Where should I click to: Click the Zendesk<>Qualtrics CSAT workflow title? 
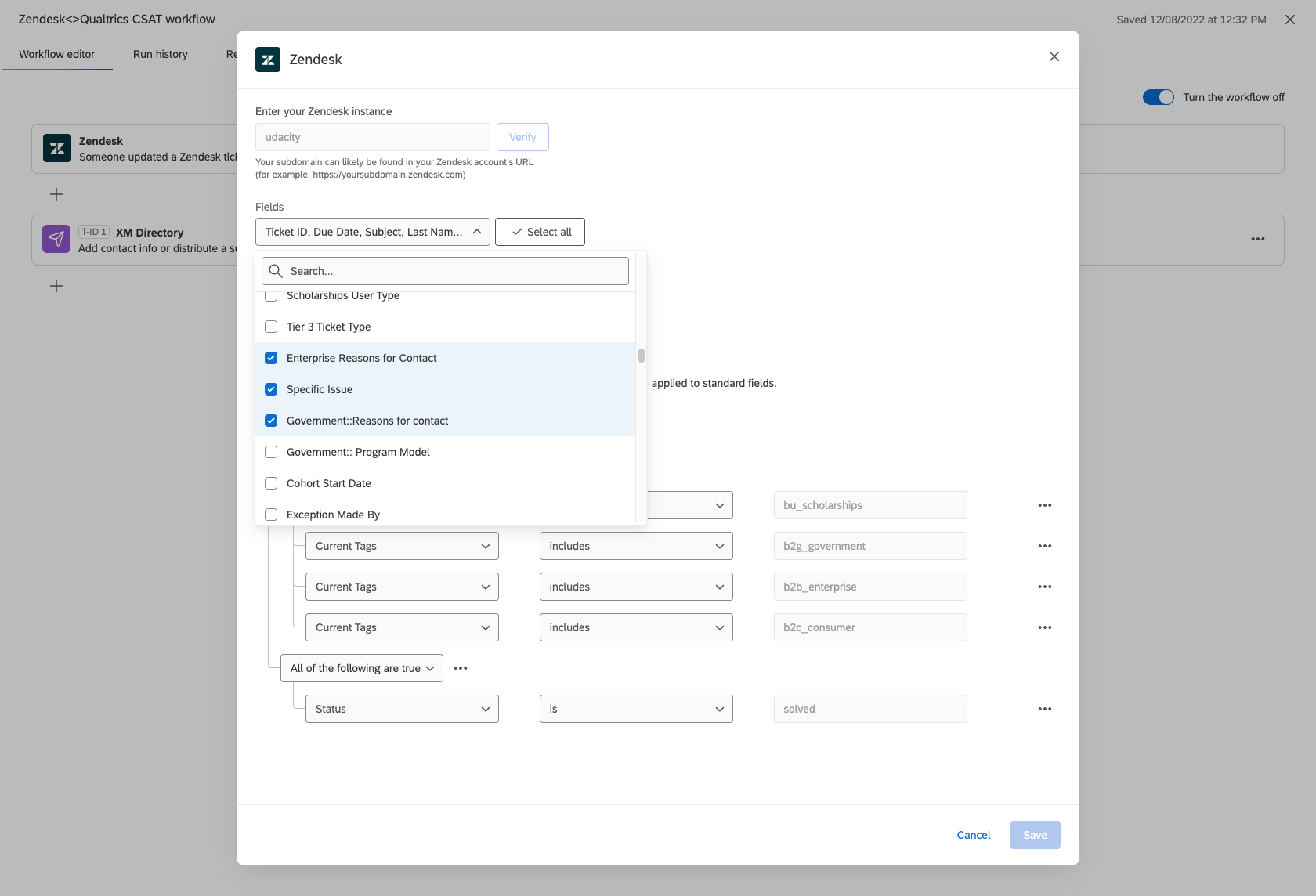[x=117, y=20]
